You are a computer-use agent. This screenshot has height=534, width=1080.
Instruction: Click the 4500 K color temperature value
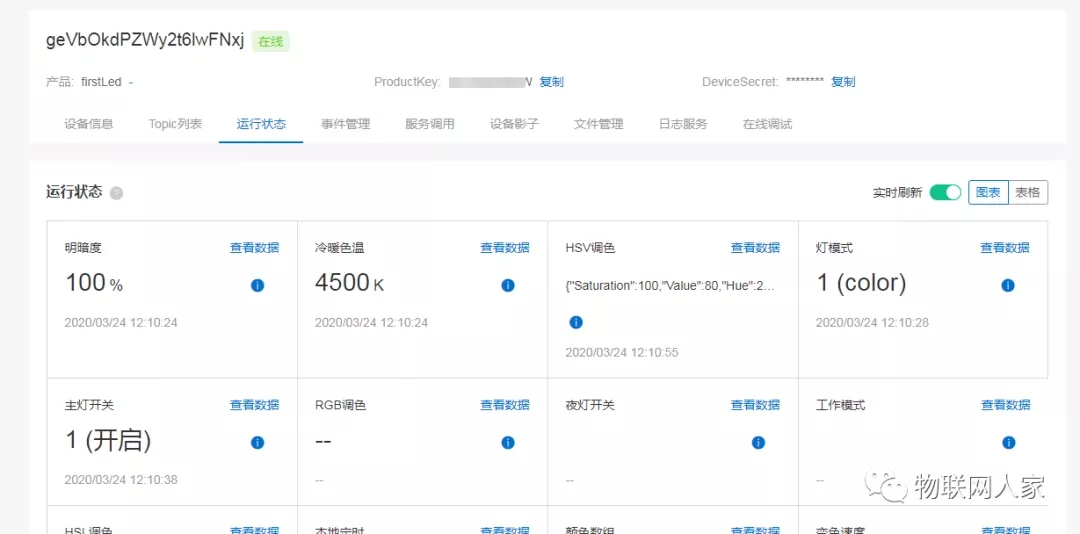pos(349,283)
